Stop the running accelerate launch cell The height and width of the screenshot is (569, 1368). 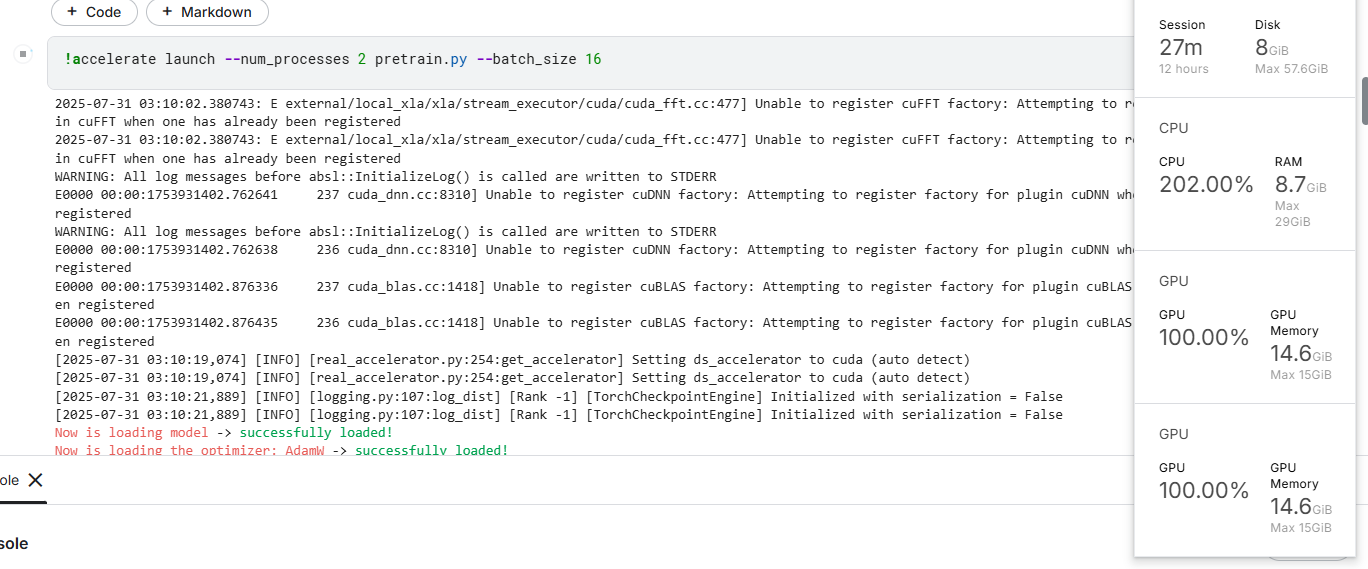(23, 53)
